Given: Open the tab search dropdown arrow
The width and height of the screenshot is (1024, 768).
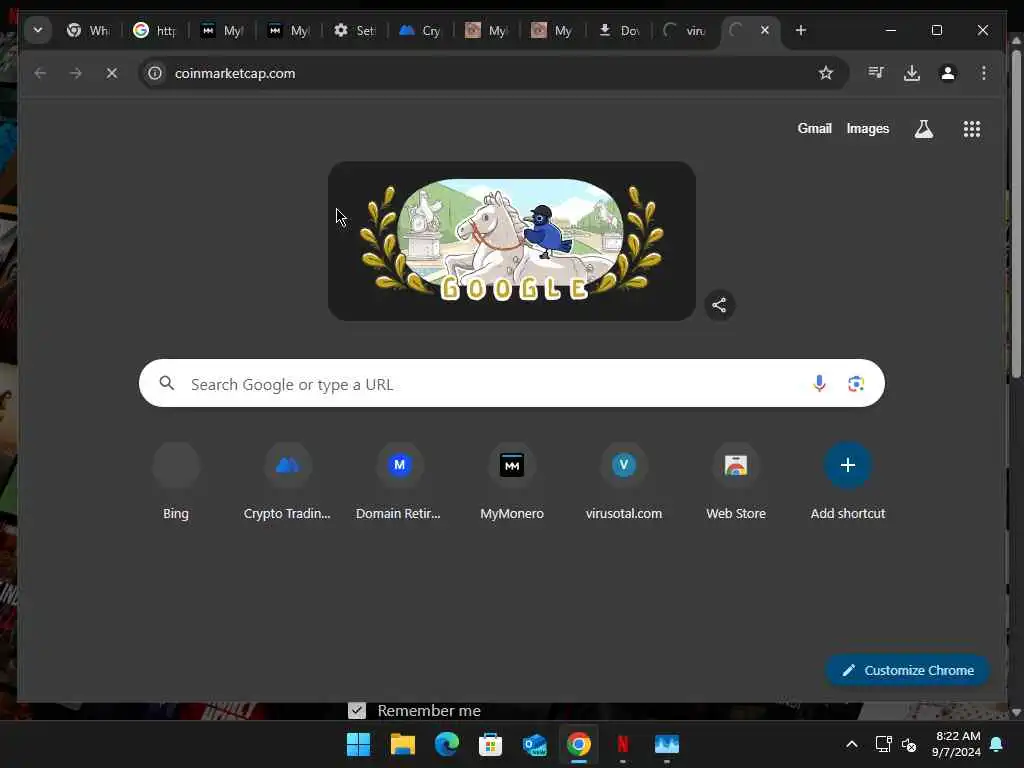Looking at the screenshot, I should pos(38,30).
